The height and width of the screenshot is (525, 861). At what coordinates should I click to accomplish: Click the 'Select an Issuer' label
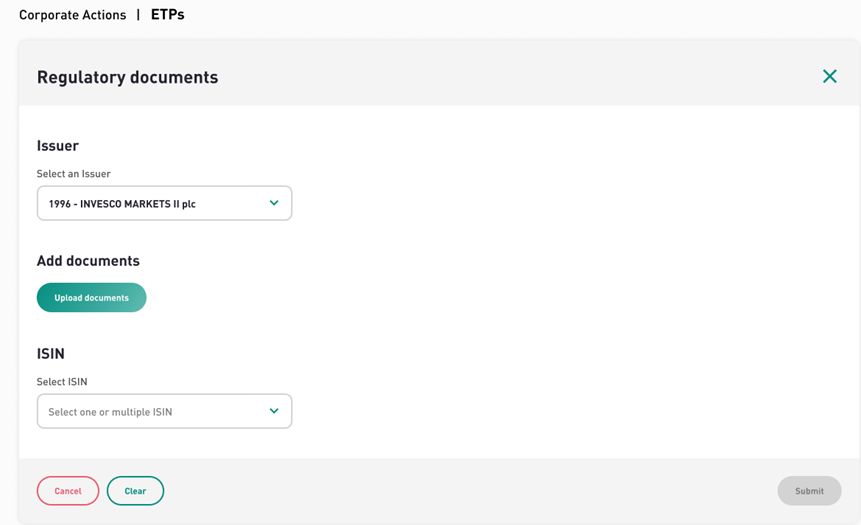[x=74, y=174]
